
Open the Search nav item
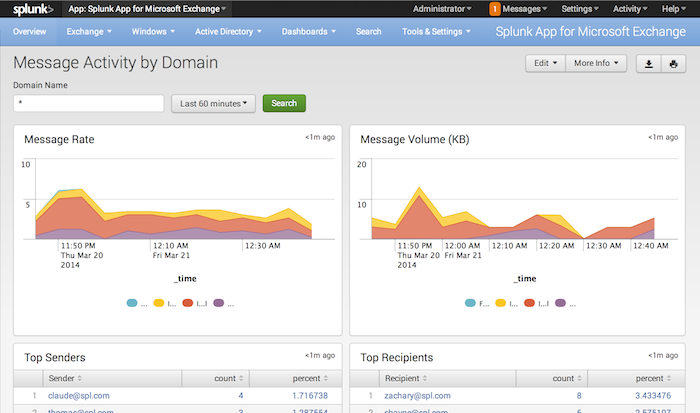point(369,32)
